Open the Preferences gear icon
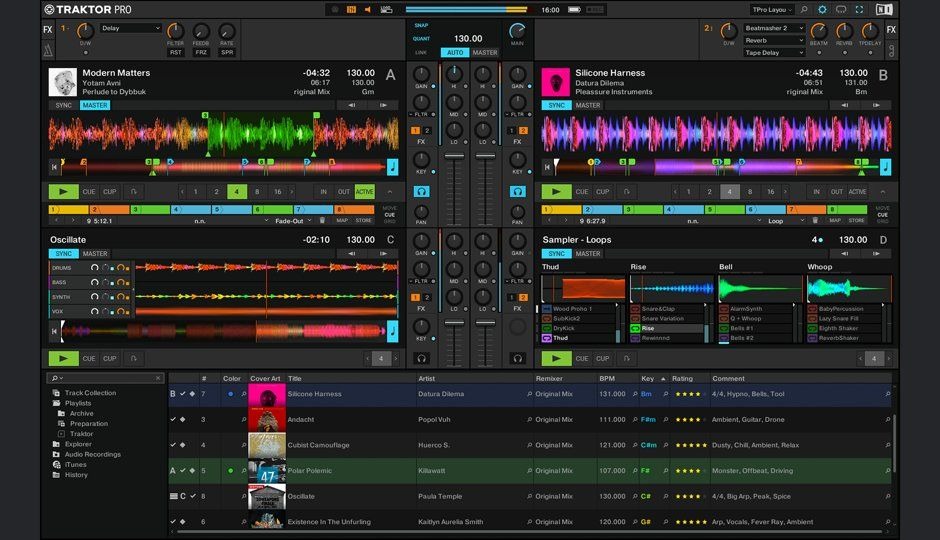The image size is (940, 540). coord(822,10)
